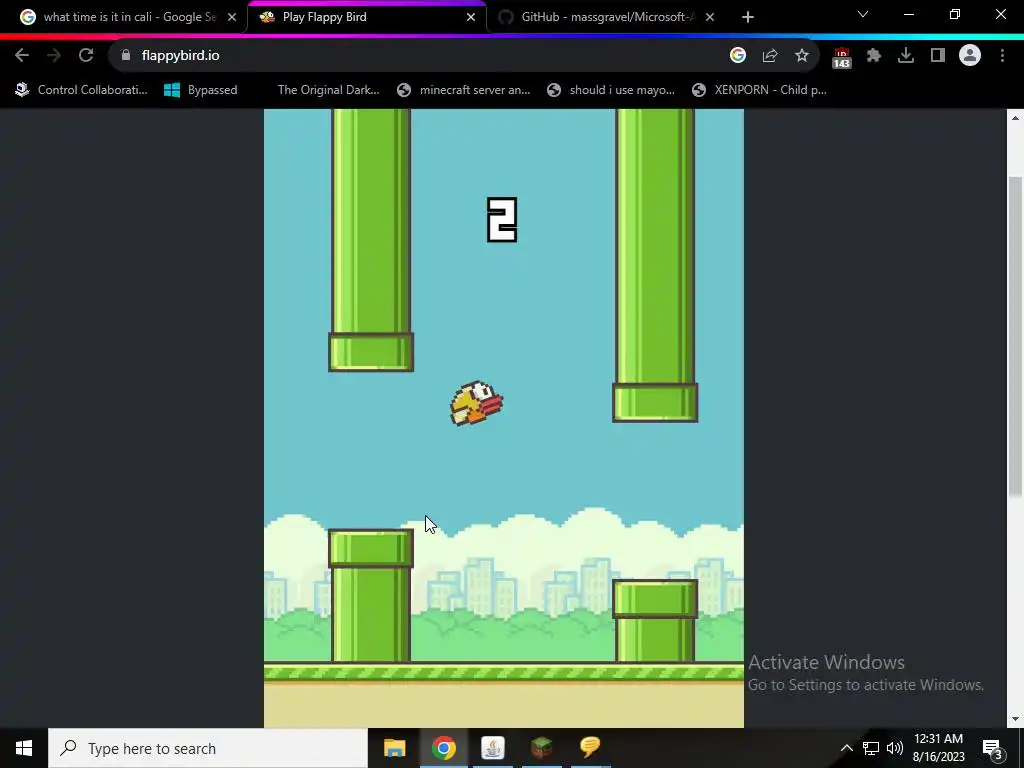
Task: Show hidden system tray icons
Action: coord(846,748)
